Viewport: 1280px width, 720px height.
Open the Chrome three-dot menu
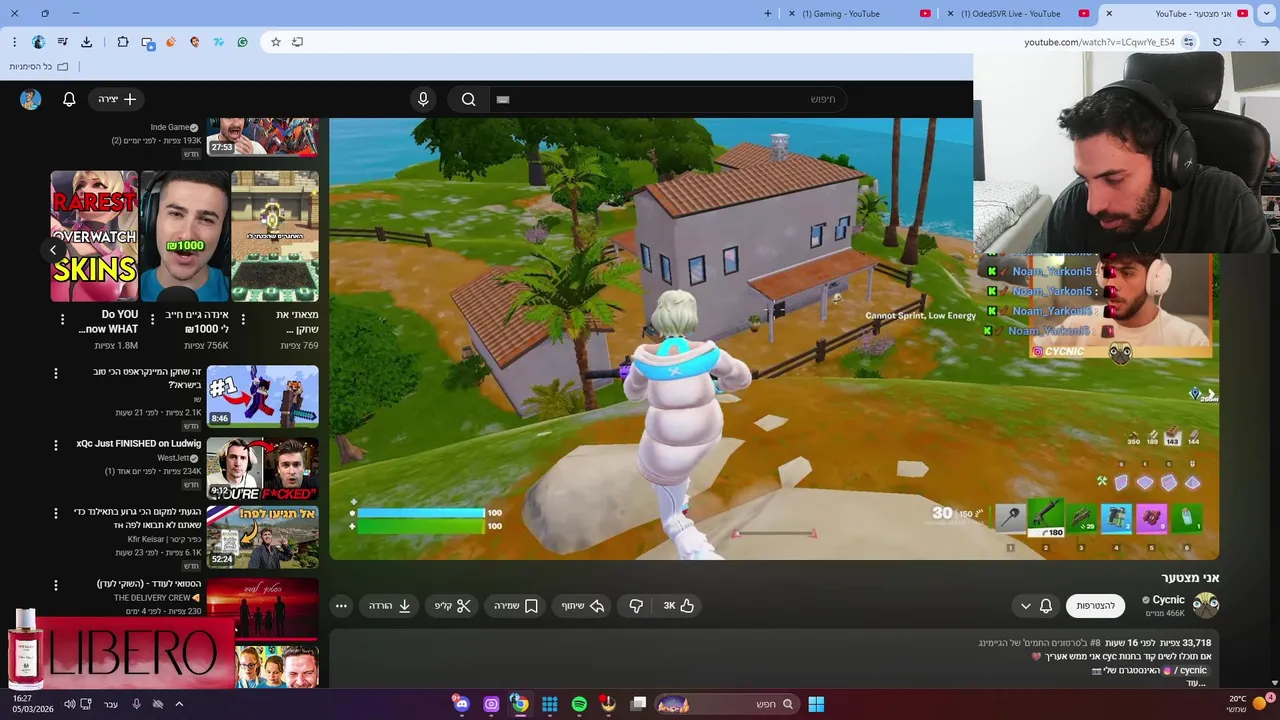(14, 42)
